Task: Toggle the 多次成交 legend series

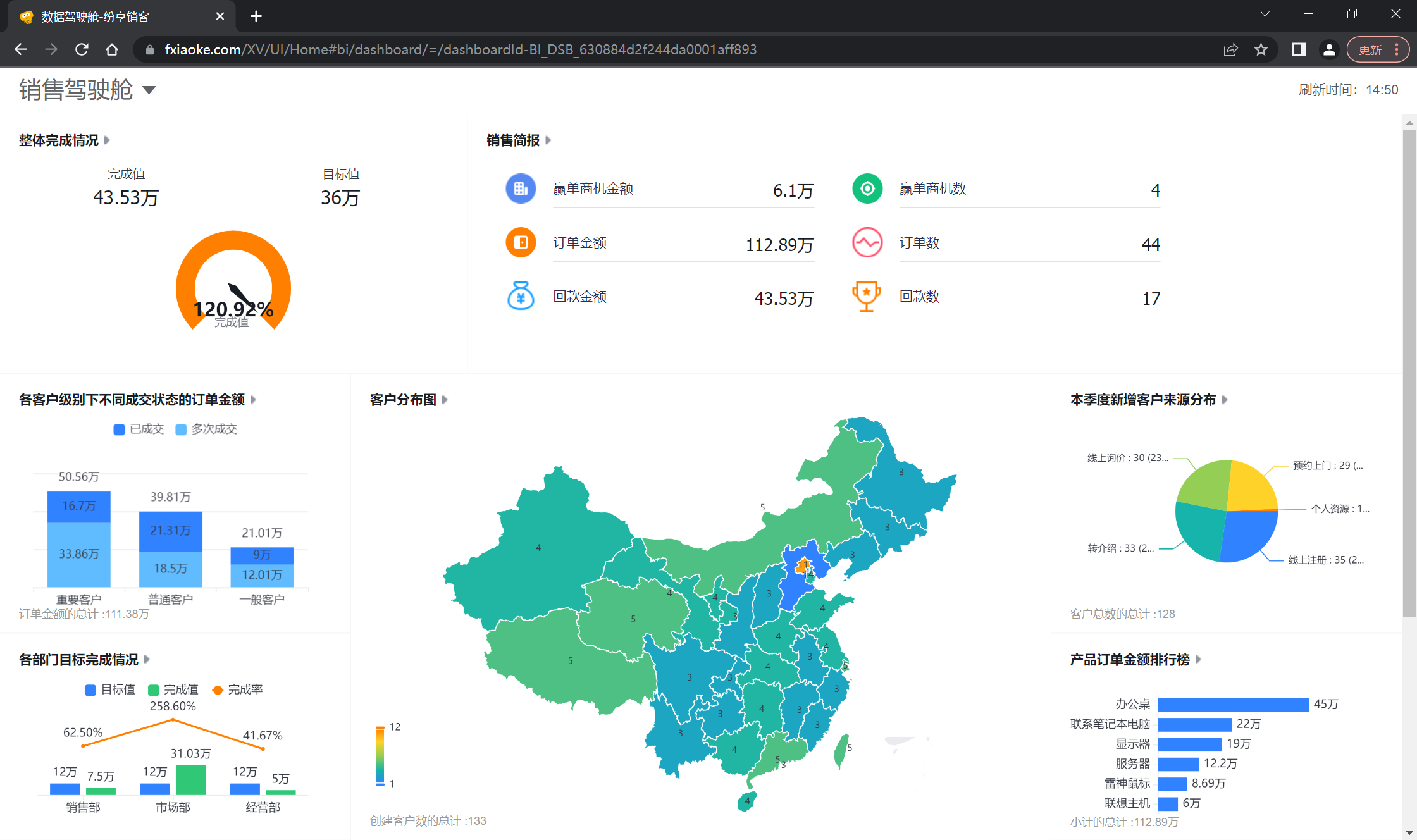Action: point(206,429)
